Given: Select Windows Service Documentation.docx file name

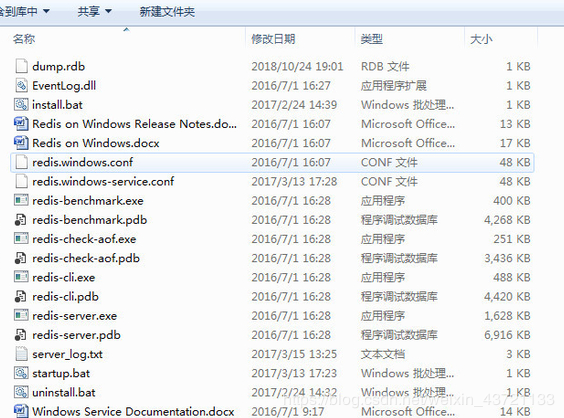Looking at the screenshot, I should (x=133, y=411).
